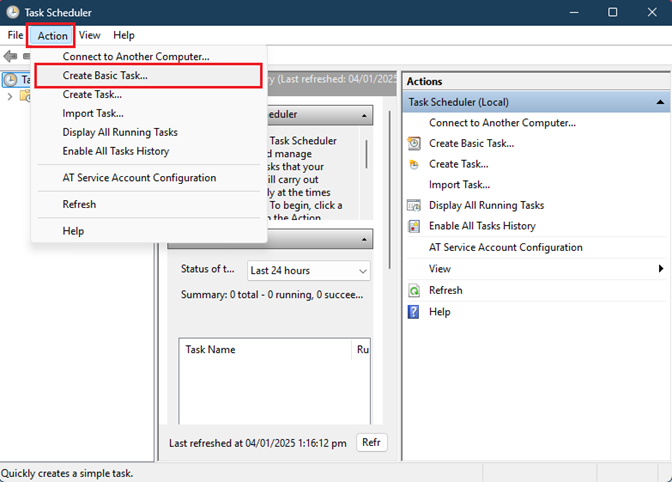Open the Help menu in menu bar
Screen dimensions: 672x482
coord(124,35)
